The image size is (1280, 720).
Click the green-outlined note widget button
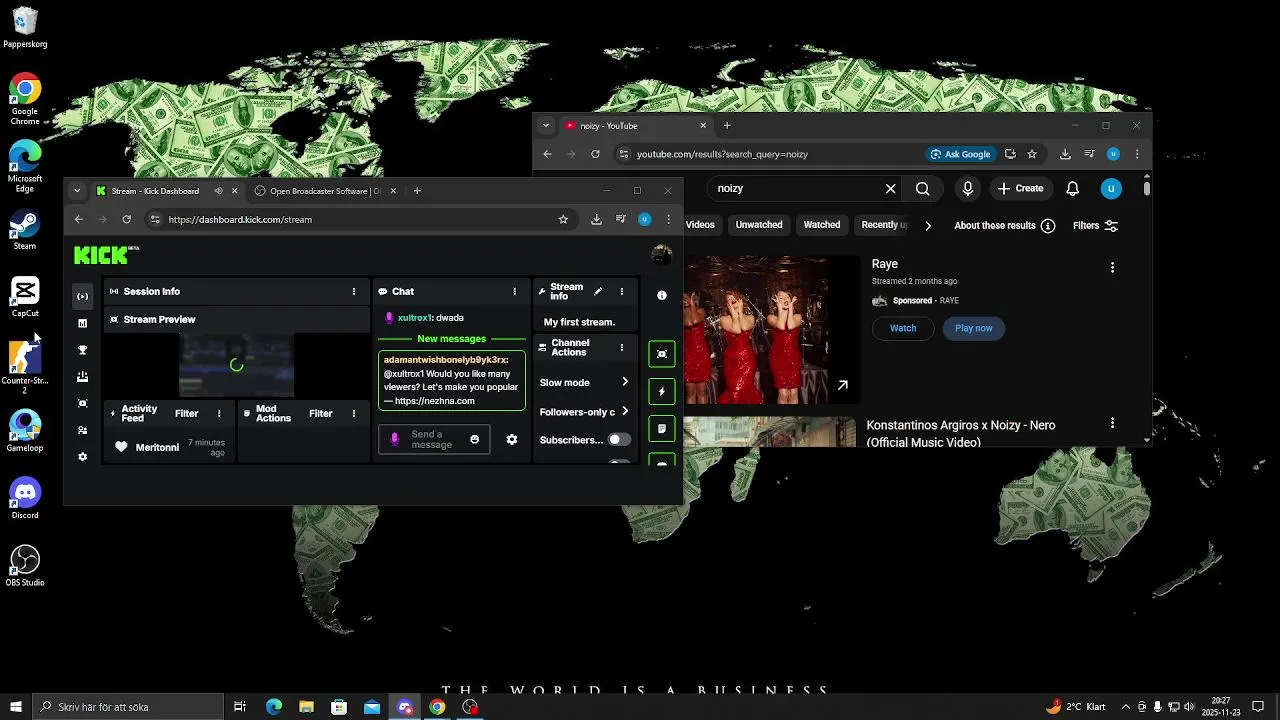[x=661, y=428]
